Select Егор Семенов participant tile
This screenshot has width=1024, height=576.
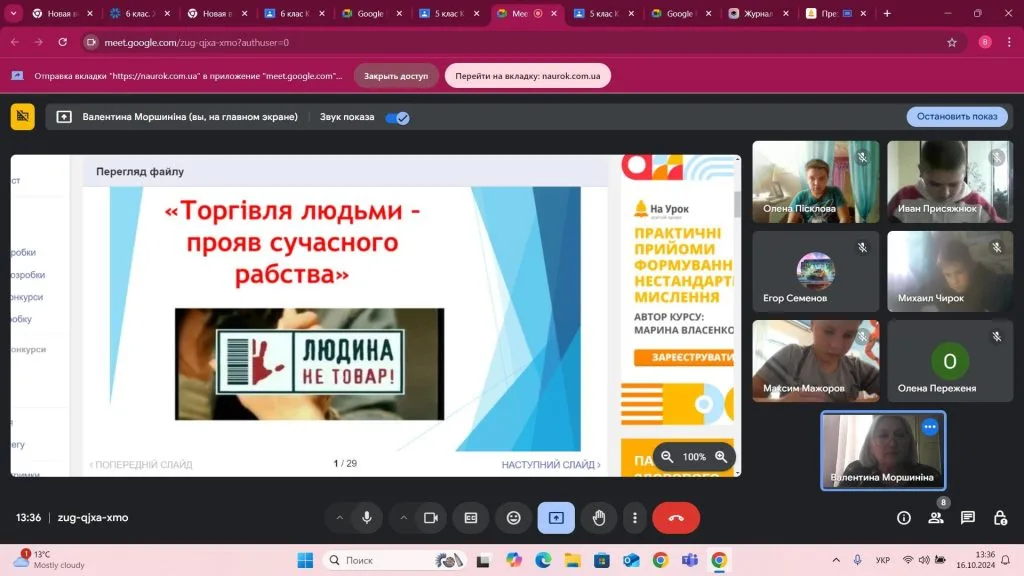point(816,271)
